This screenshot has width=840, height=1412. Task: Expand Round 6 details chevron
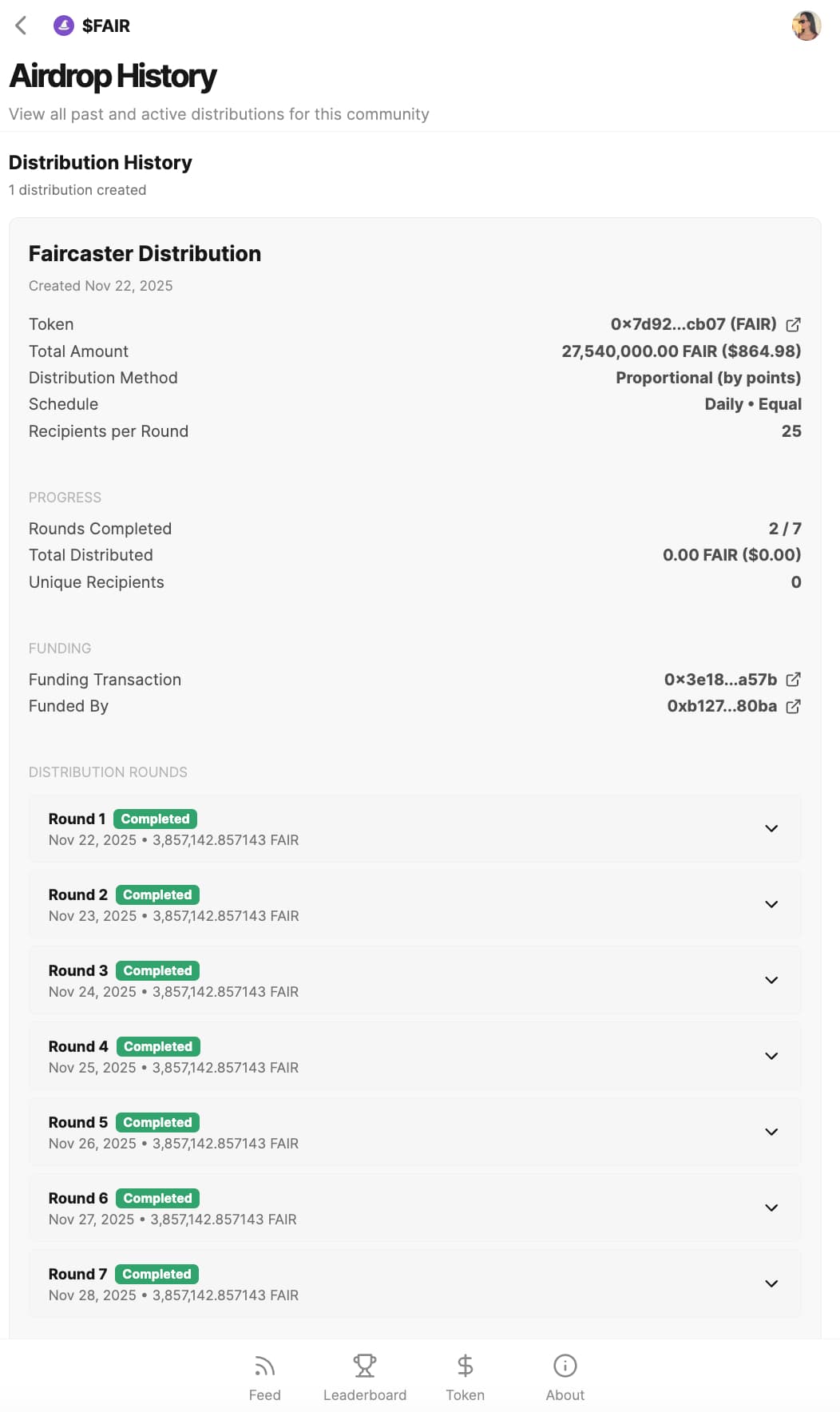[x=771, y=1208]
